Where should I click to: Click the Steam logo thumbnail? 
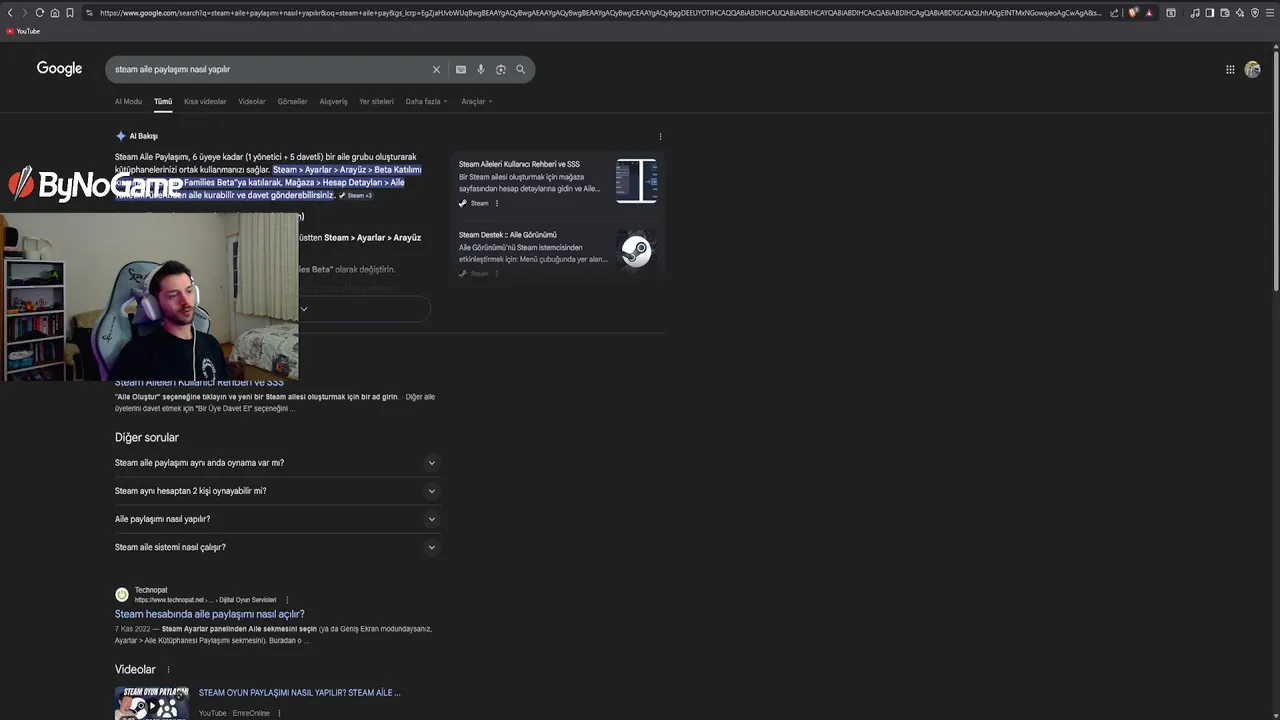click(x=636, y=251)
